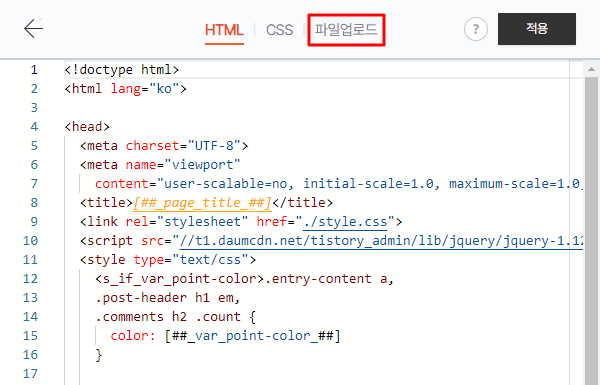Click the [##_page_title_##] placeholder text
The image size is (600, 385).
point(202,202)
